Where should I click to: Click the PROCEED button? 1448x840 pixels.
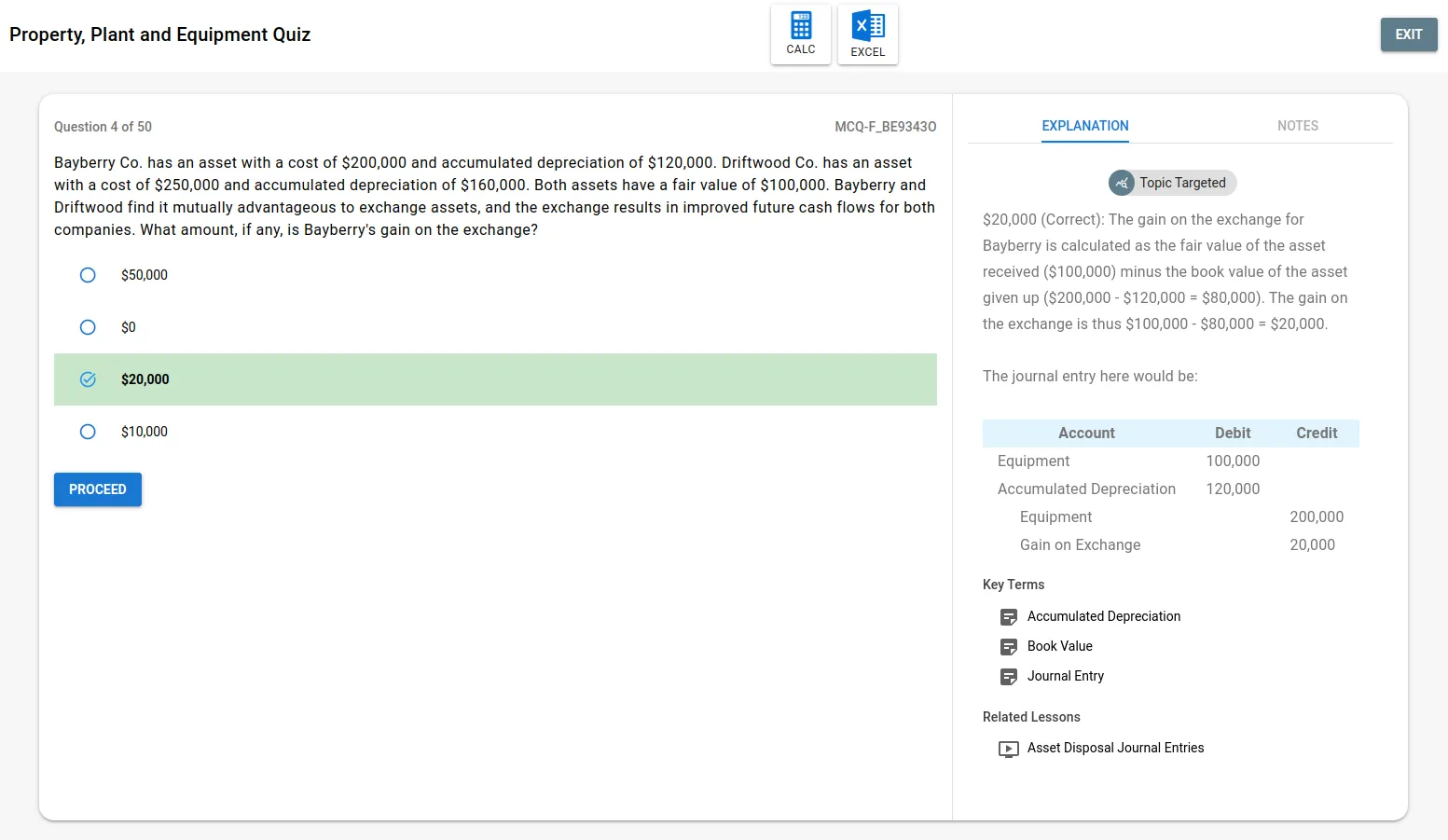pos(98,489)
